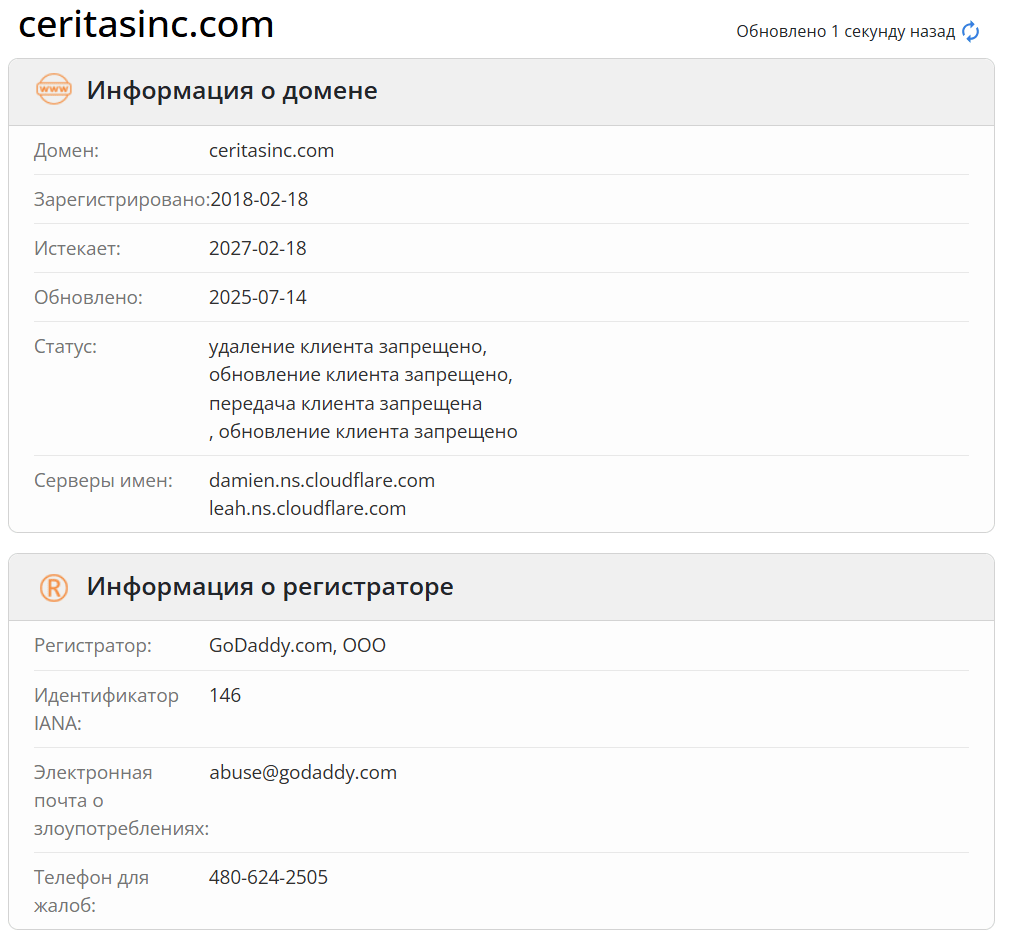Click the 'Обновлено:' row label
The image size is (1013, 936).
(89, 298)
